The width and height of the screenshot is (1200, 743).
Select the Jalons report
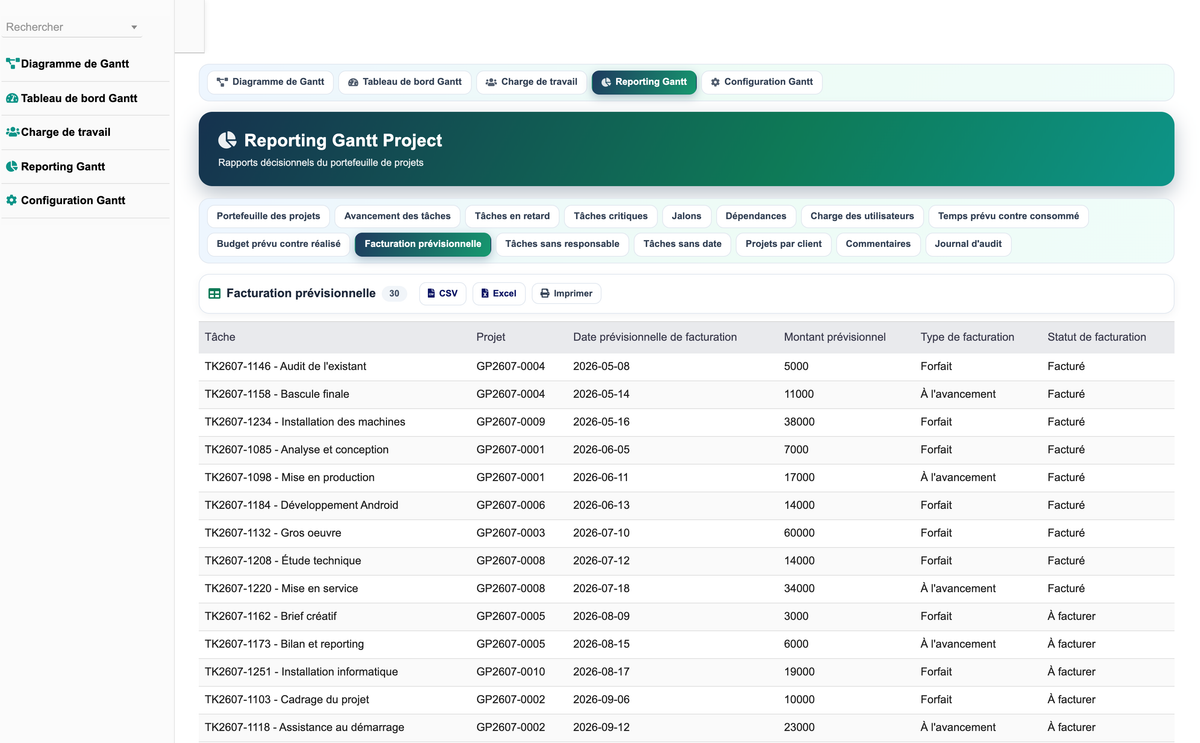[x=686, y=216]
